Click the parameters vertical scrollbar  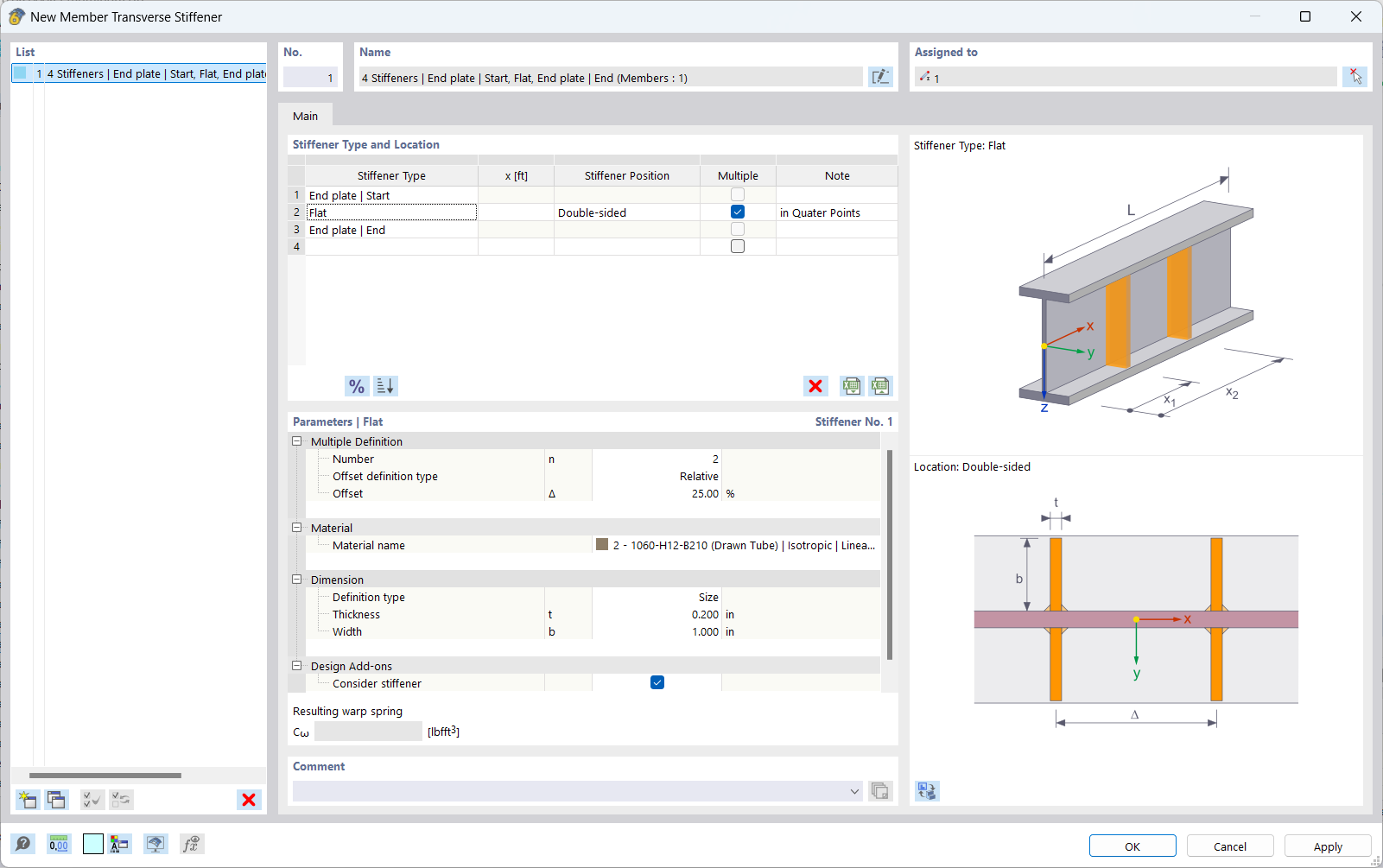click(x=890, y=554)
